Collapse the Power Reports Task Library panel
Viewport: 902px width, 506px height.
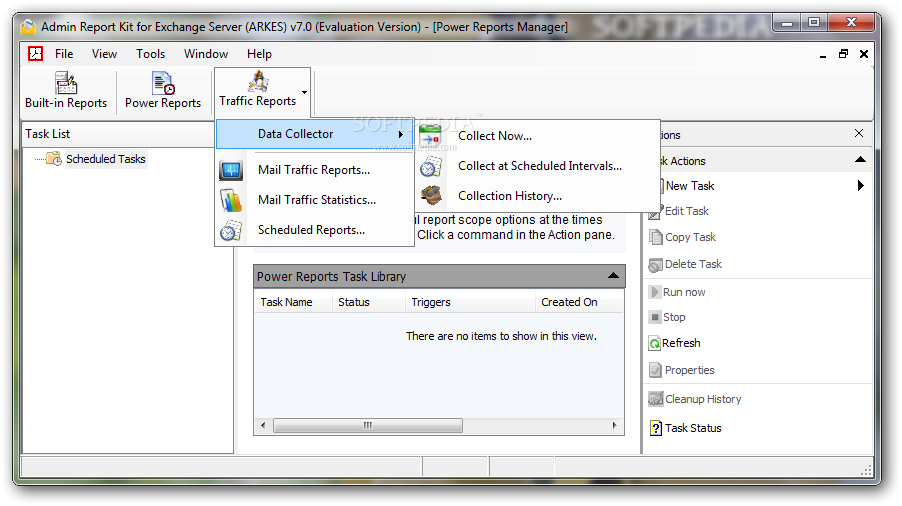(x=613, y=276)
